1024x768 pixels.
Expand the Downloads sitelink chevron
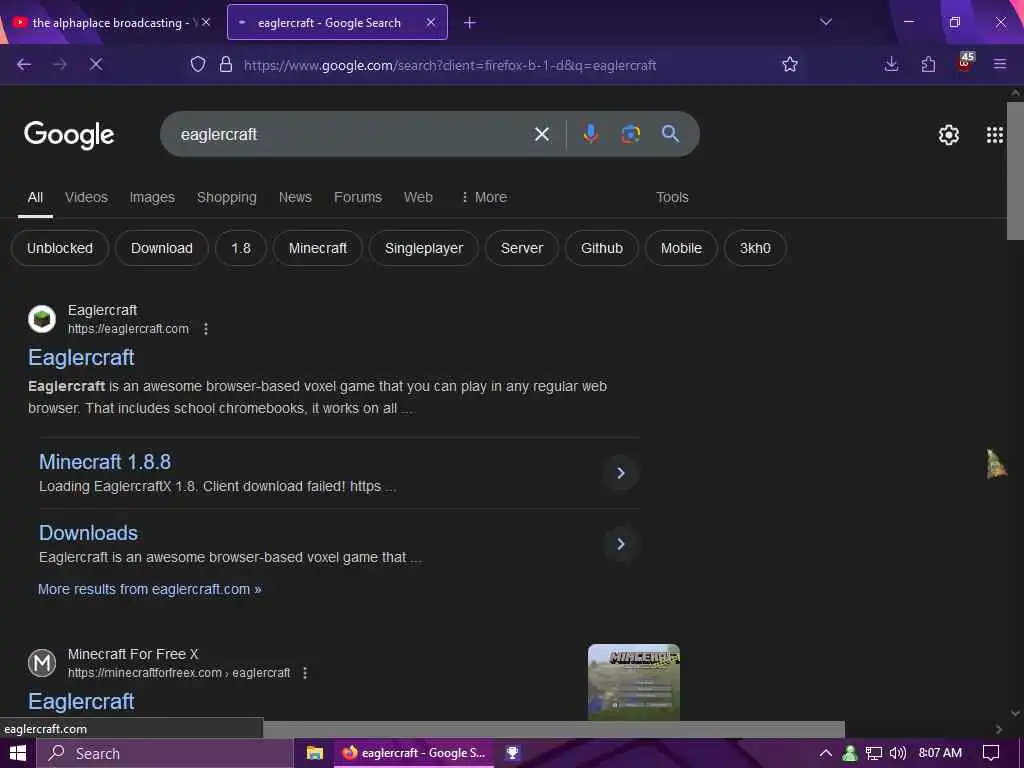tap(620, 544)
